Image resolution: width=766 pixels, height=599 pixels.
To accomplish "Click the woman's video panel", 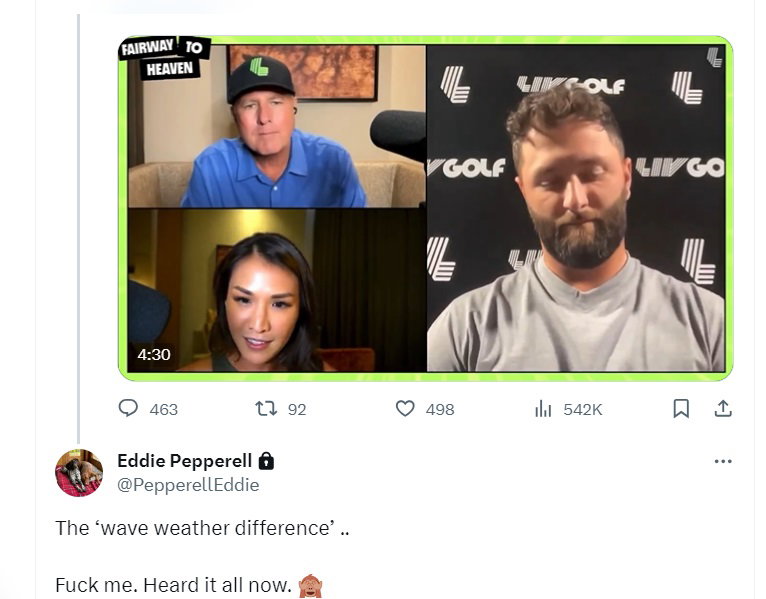I will 277,290.
